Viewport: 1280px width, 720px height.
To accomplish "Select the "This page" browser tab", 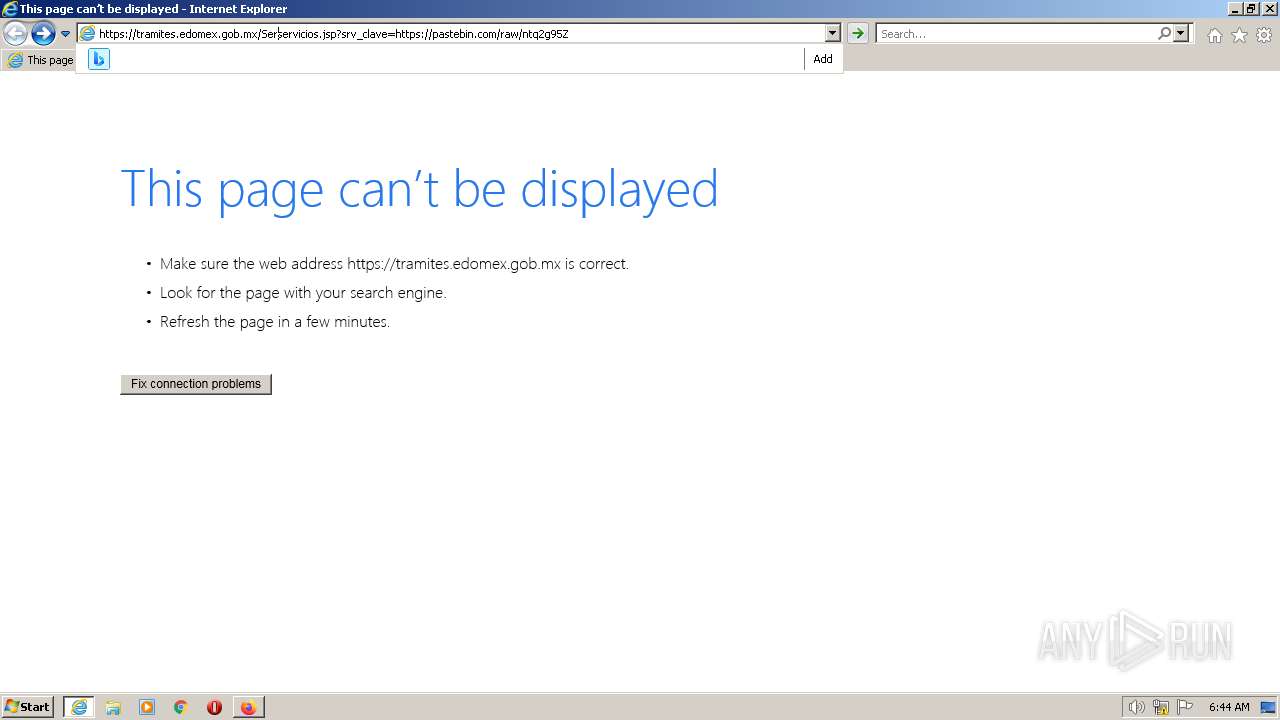I will coord(40,60).
